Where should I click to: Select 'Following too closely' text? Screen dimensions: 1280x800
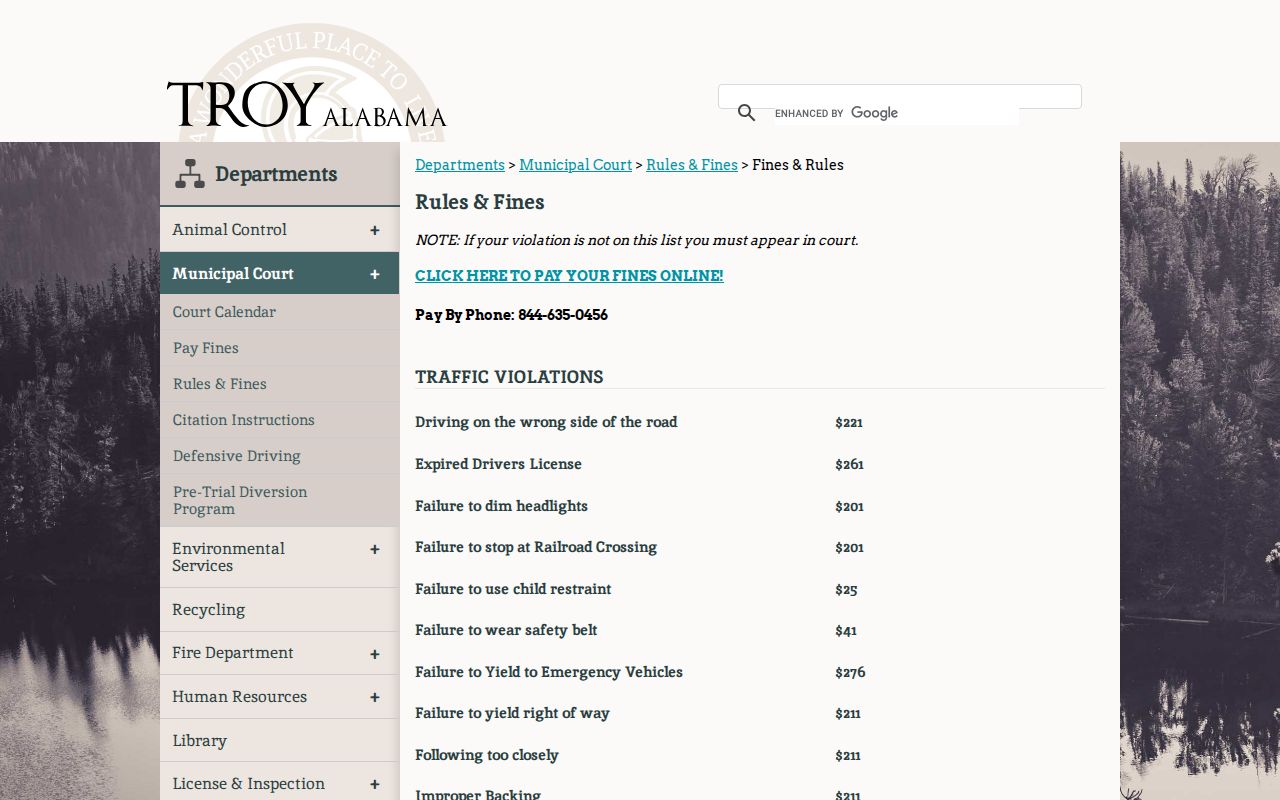click(x=487, y=755)
